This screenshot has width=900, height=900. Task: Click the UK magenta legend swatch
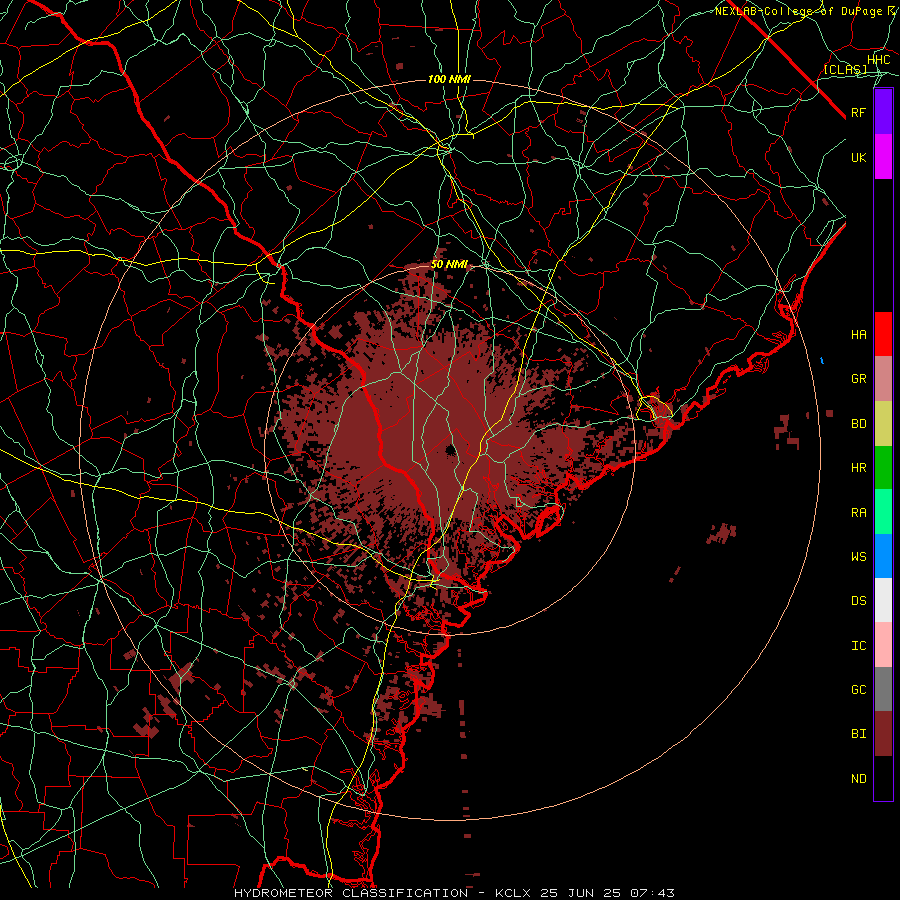(883, 157)
